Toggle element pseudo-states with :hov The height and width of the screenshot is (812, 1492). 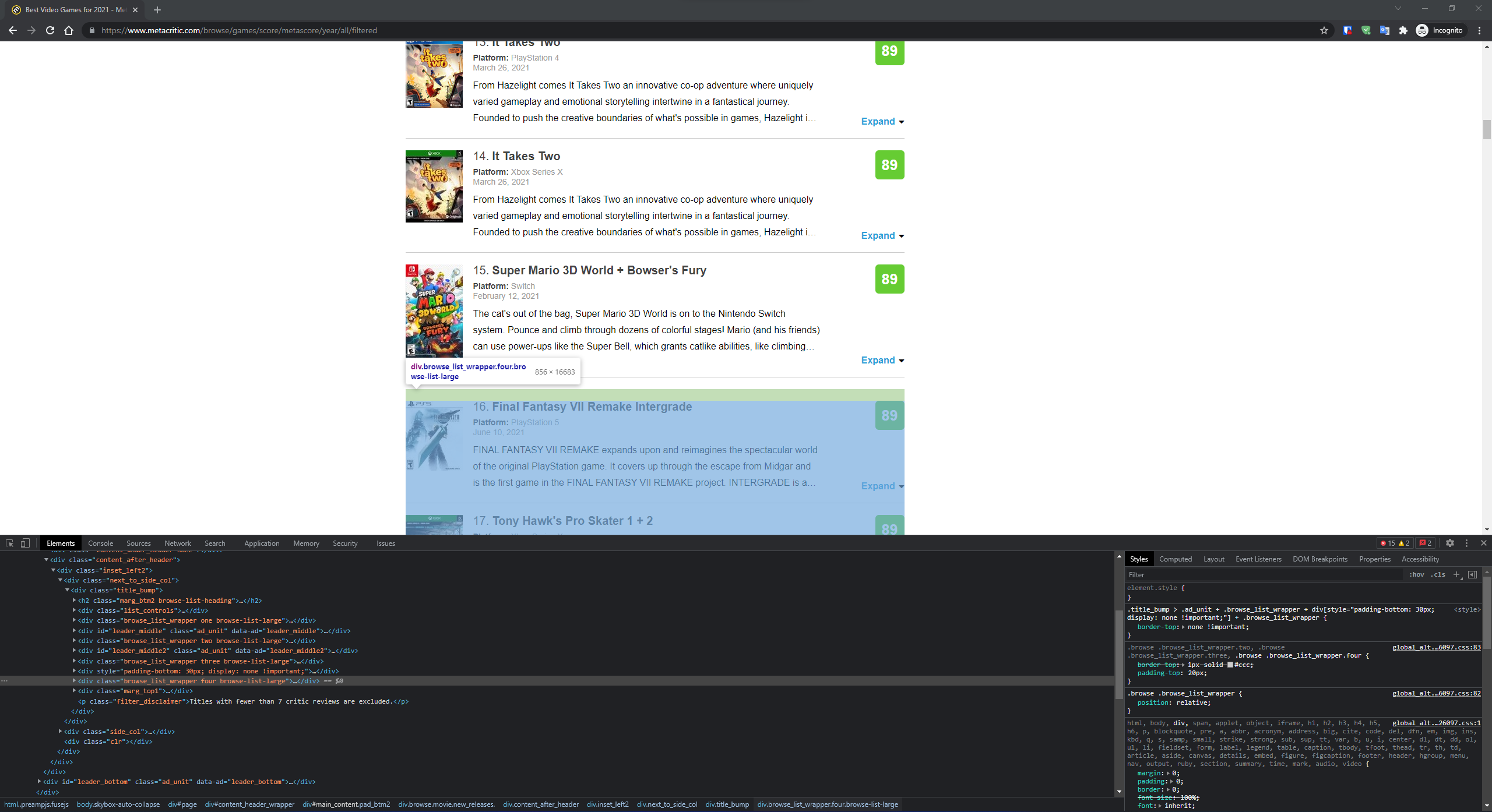tap(1416, 574)
